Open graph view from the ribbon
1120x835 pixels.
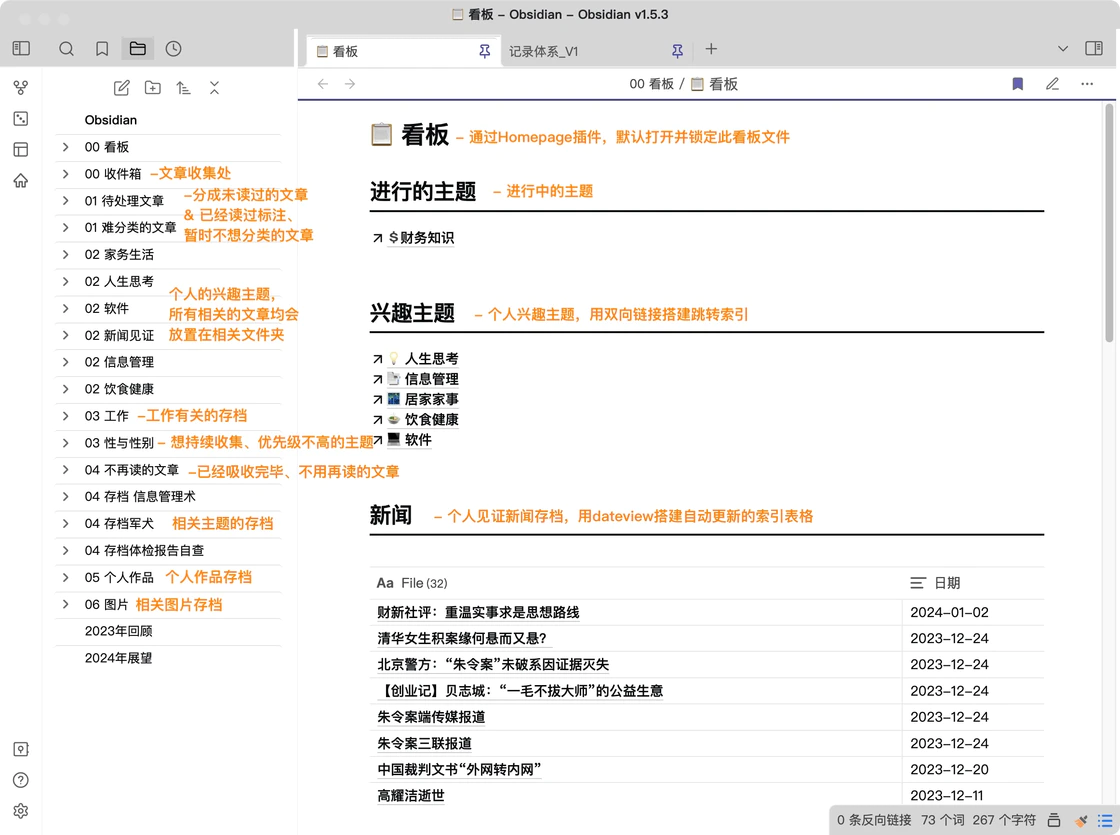(x=21, y=88)
